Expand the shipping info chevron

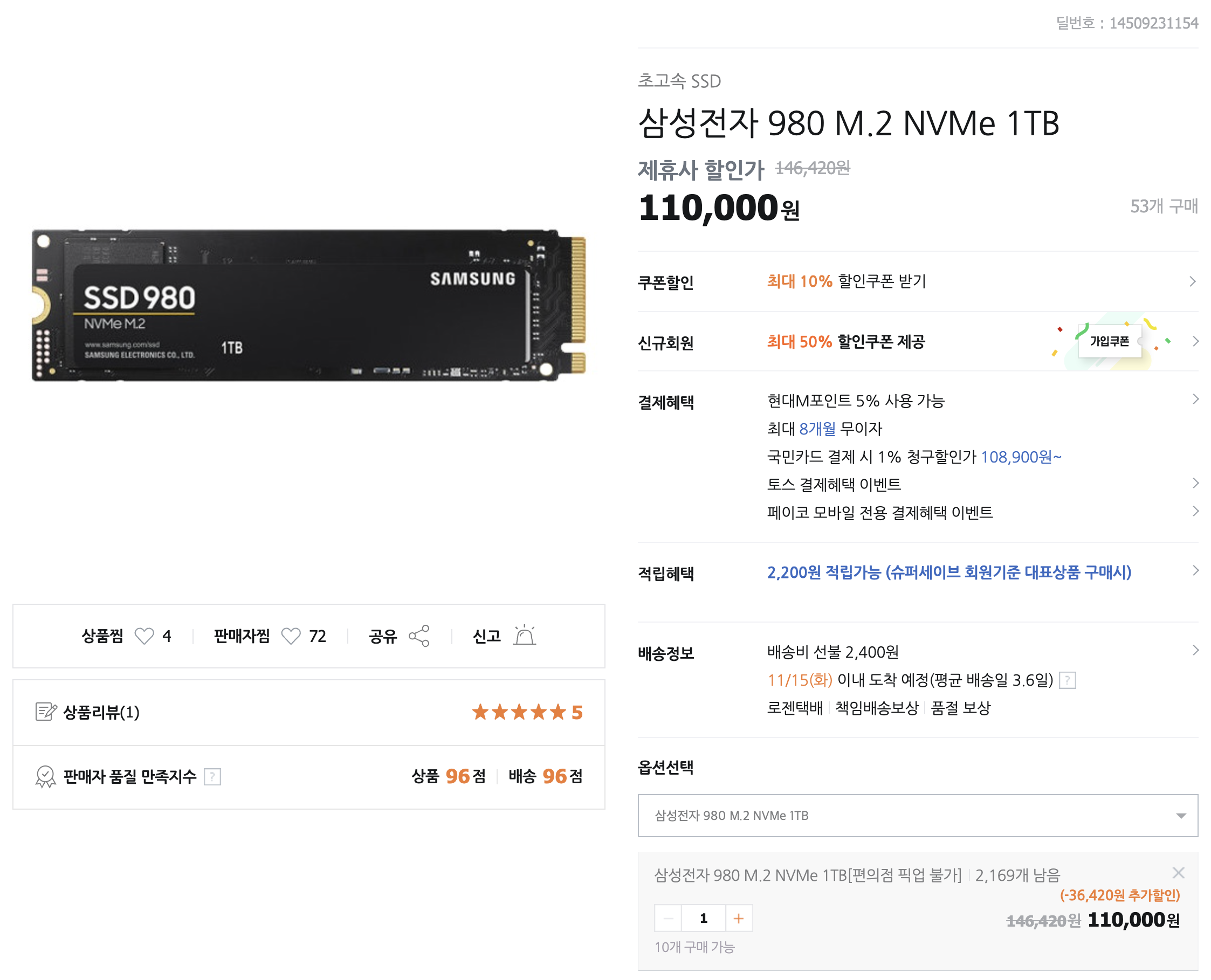[1195, 650]
